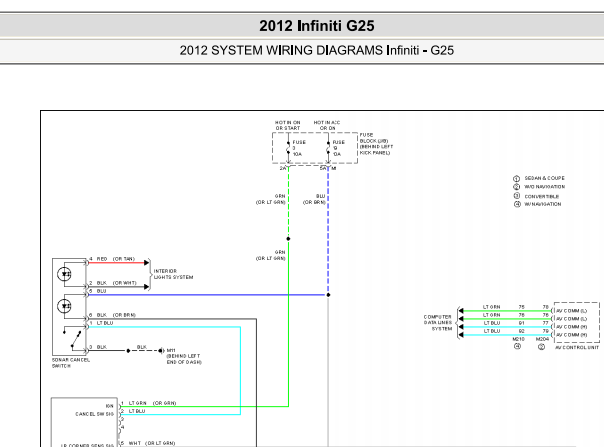Click the "LT BLU" label at sonar switch pin 1
The height and width of the screenshot is (447, 604).
pyautogui.click(x=105, y=323)
